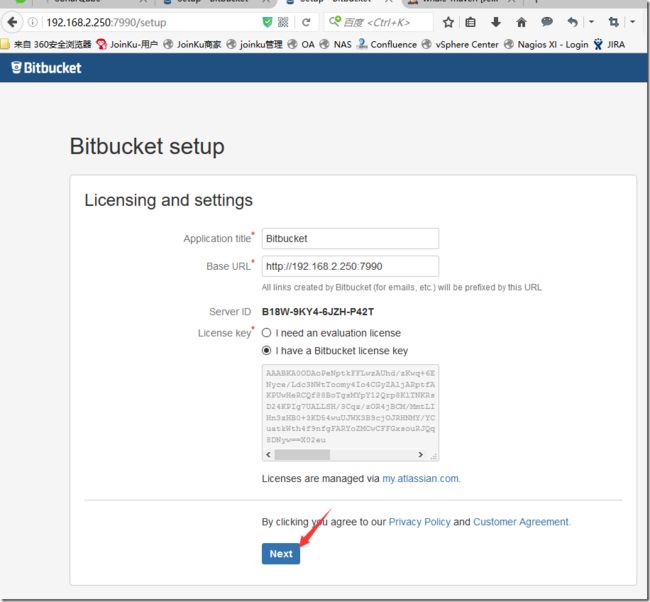Image resolution: width=650 pixels, height=602 pixels.
Task: Open the NAS bookmark
Action: pyautogui.click(x=335, y=44)
